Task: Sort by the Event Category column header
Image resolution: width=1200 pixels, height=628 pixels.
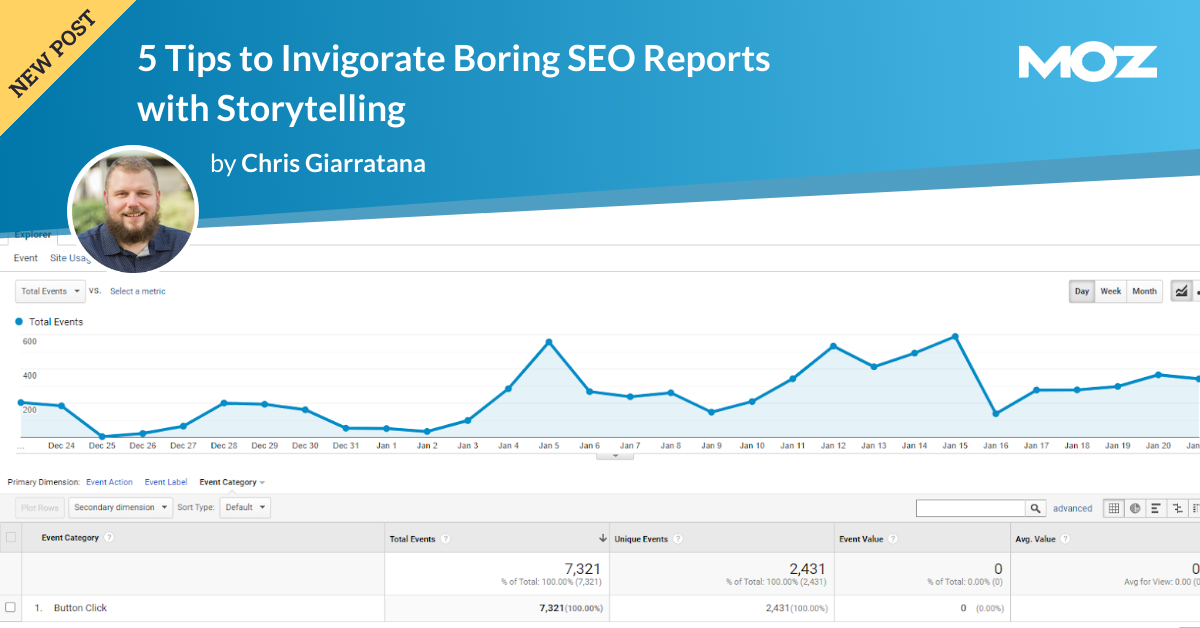Action: (x=70, y=538)
